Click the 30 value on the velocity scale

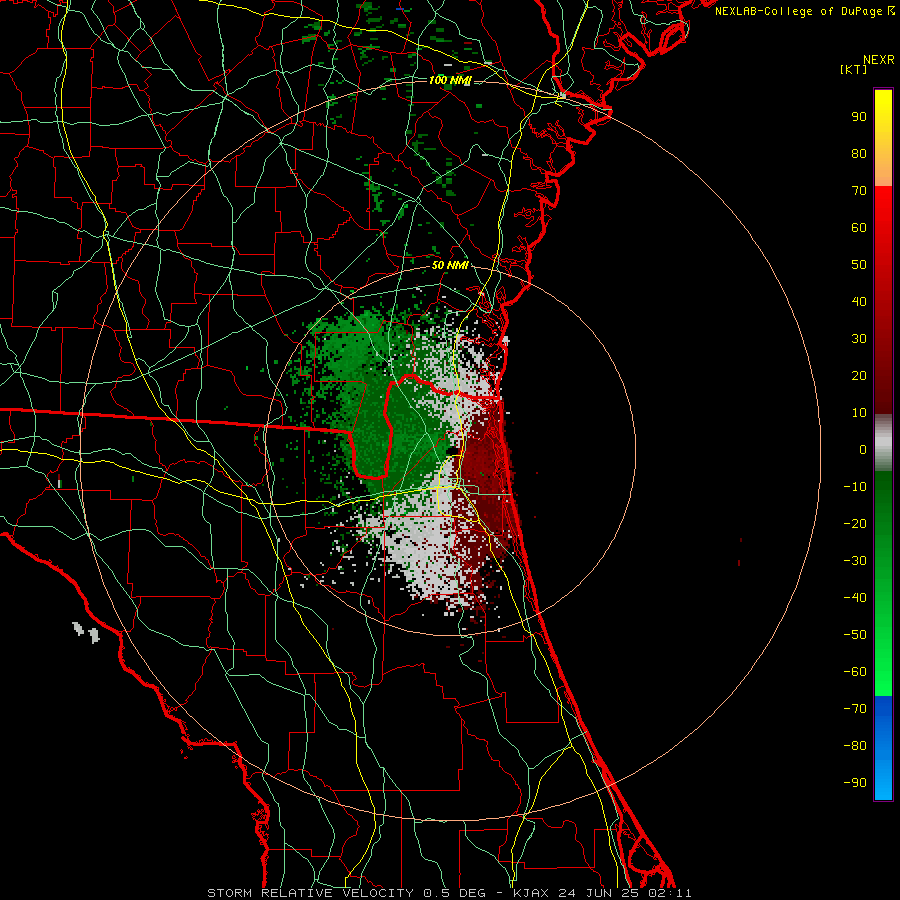859,339
